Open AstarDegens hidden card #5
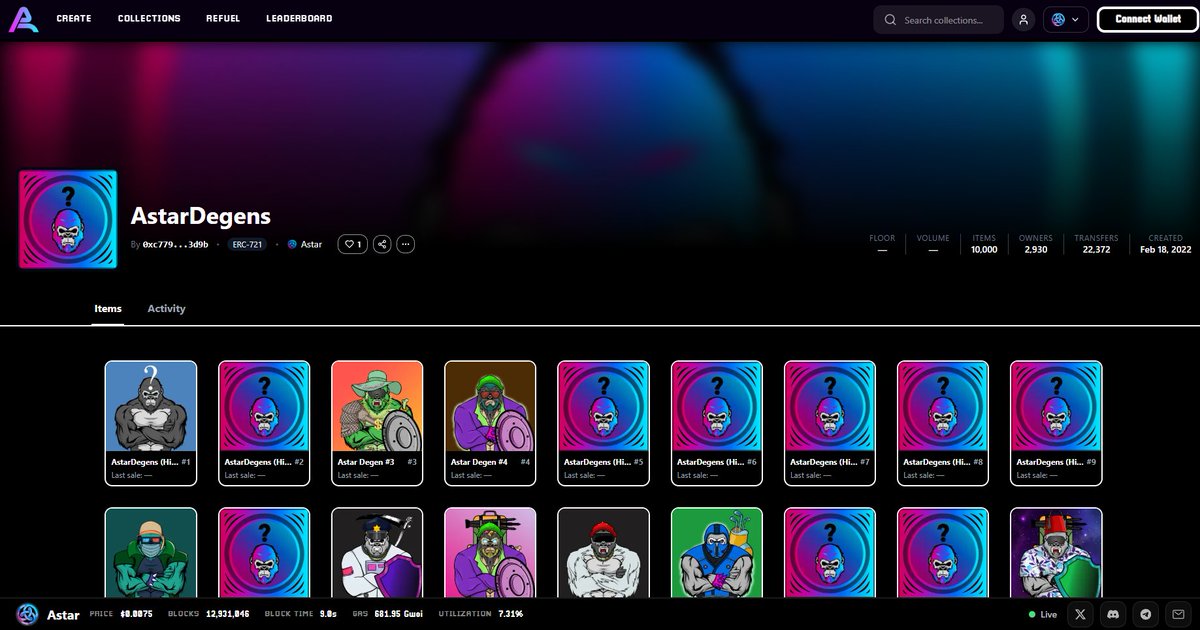This screenshot has height=630, width=1200. click(x=603, y=423)
